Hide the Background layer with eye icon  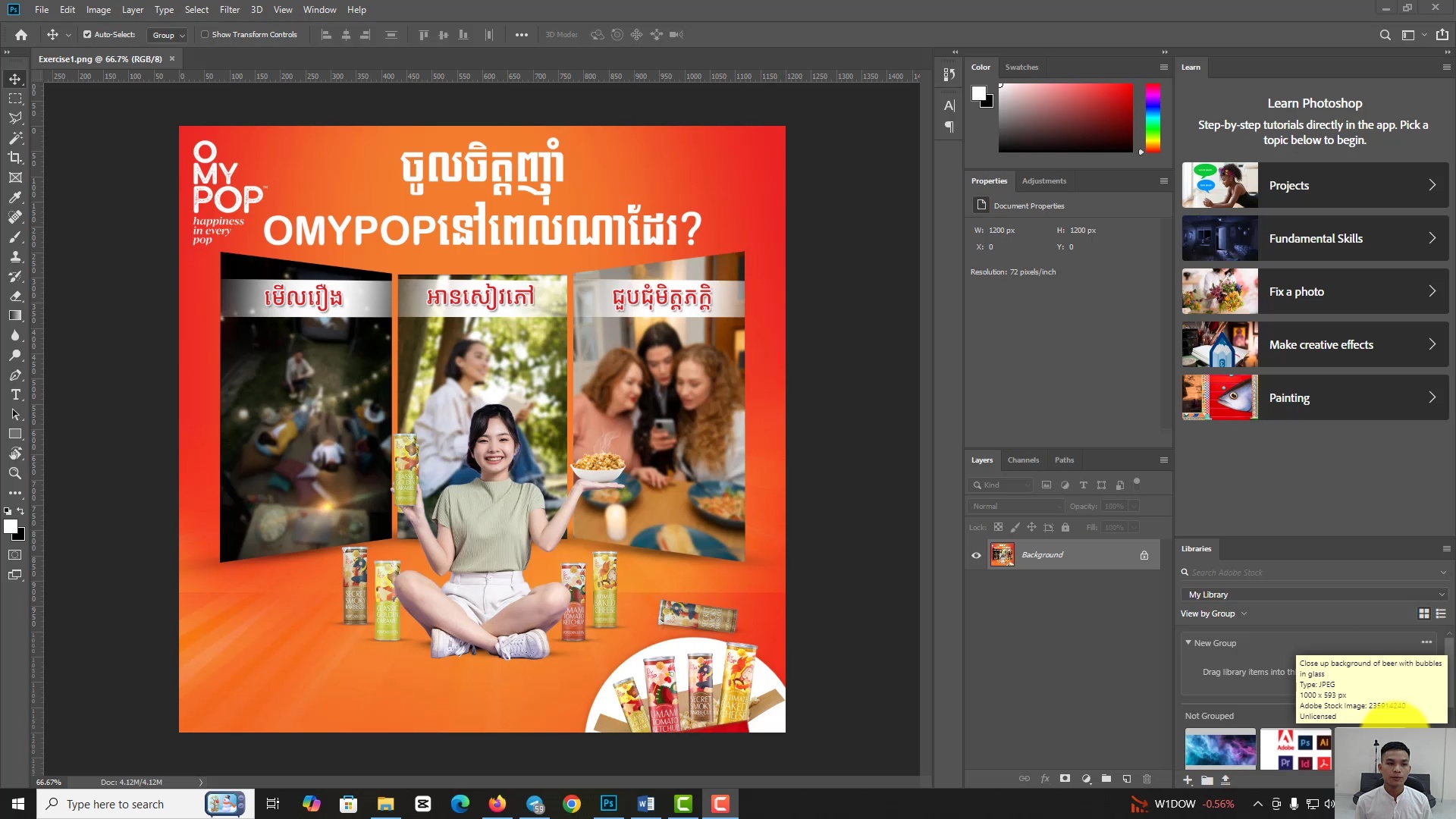click(x=976, y=555)
